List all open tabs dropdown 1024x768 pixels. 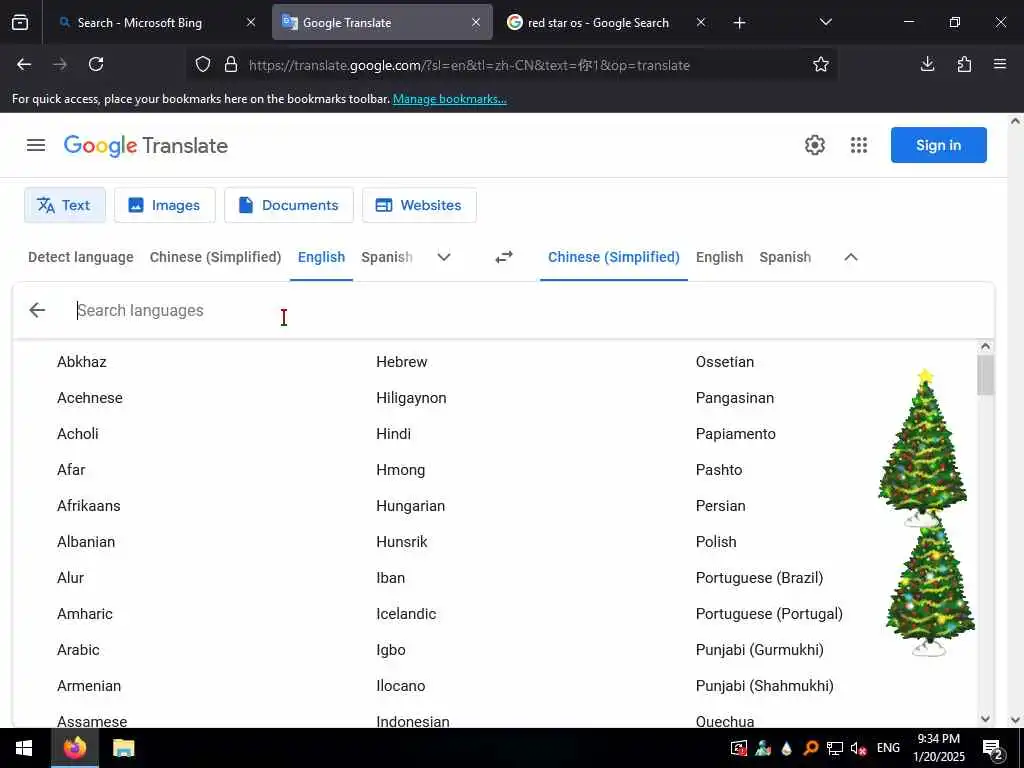[x=825, y=23]
